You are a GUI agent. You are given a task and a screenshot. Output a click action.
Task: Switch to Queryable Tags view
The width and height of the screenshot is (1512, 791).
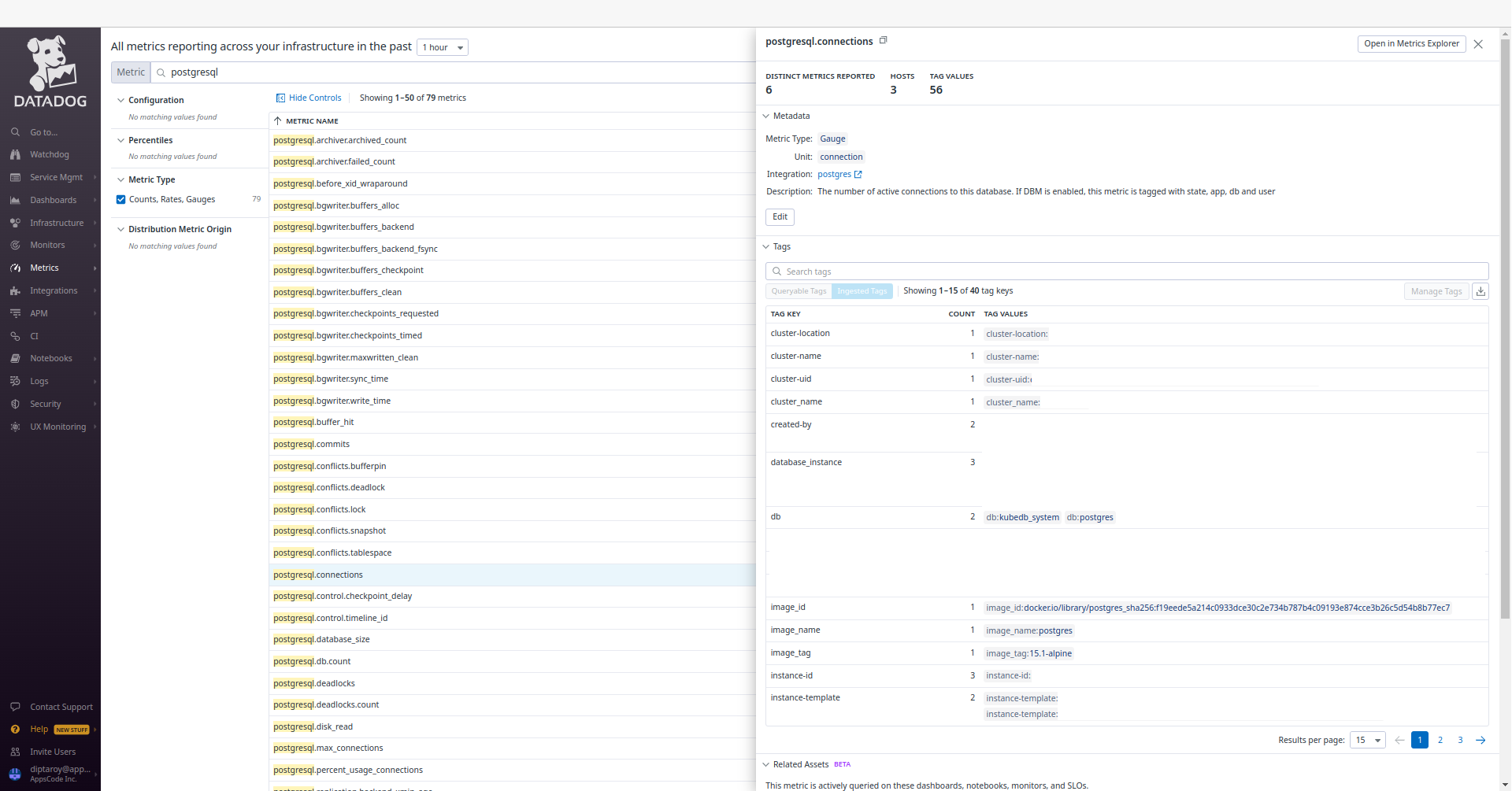click(798, 291)
